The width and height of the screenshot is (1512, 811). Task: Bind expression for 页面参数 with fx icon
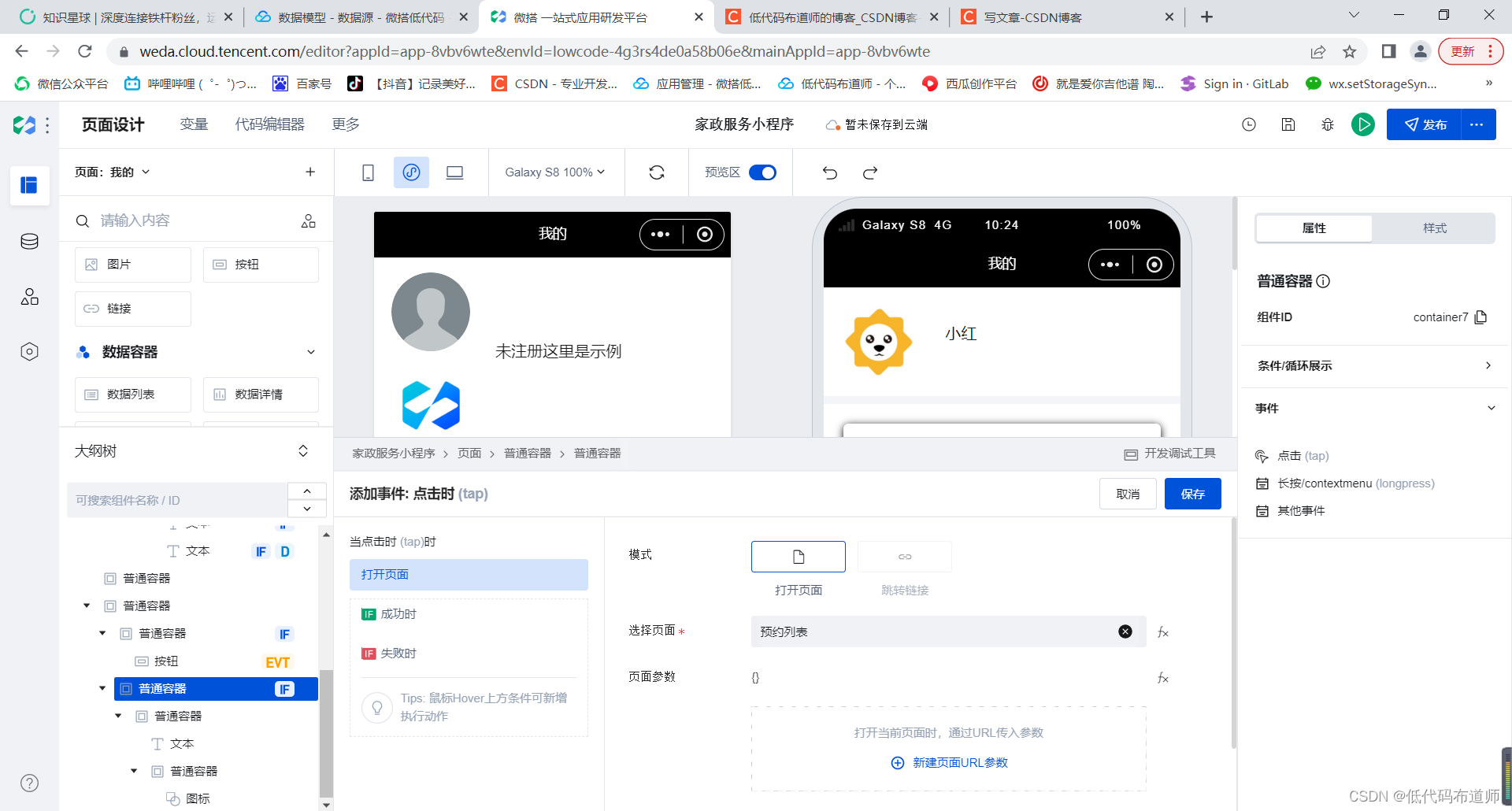(x=1163, y=678)
